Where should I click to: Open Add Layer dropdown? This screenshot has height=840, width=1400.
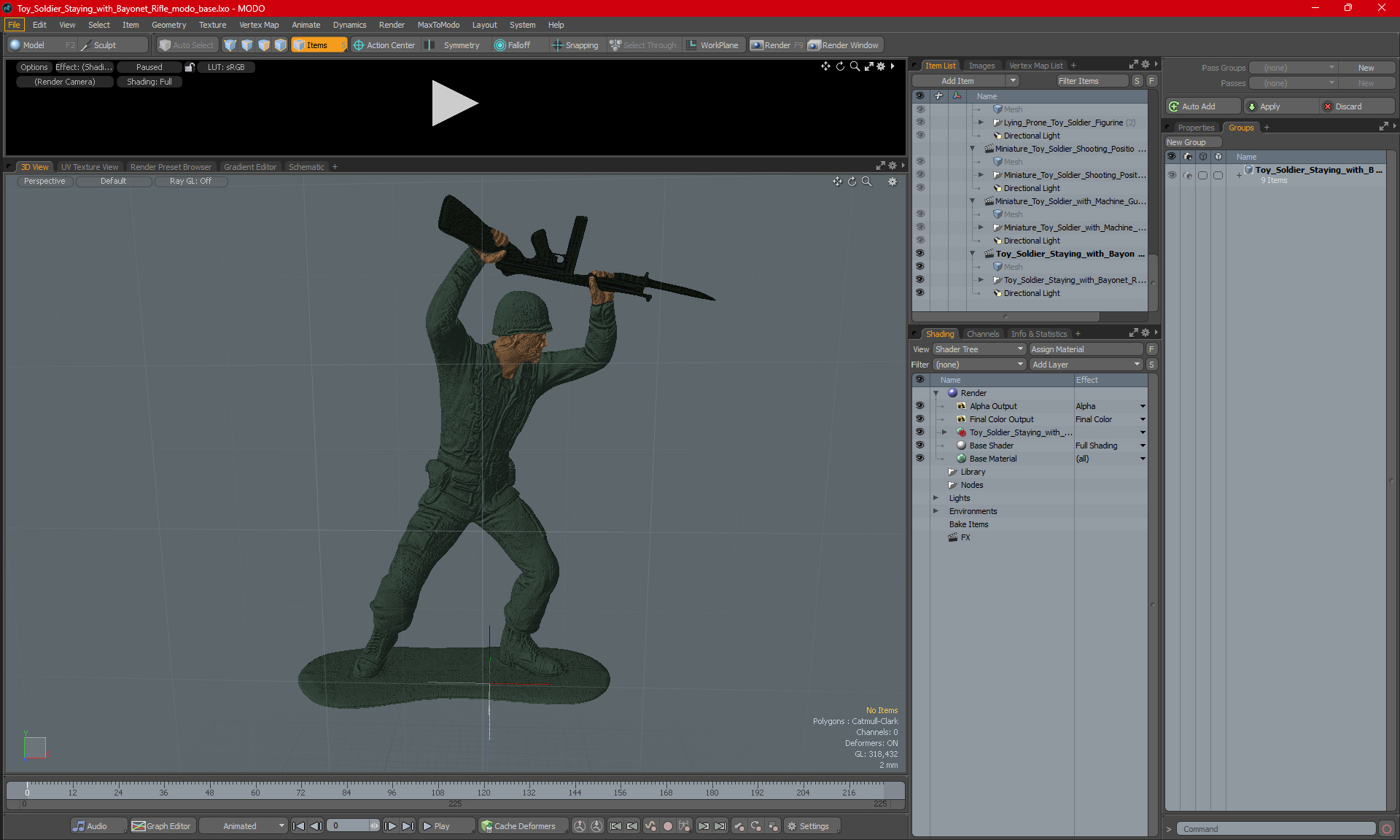point(1086,365)
